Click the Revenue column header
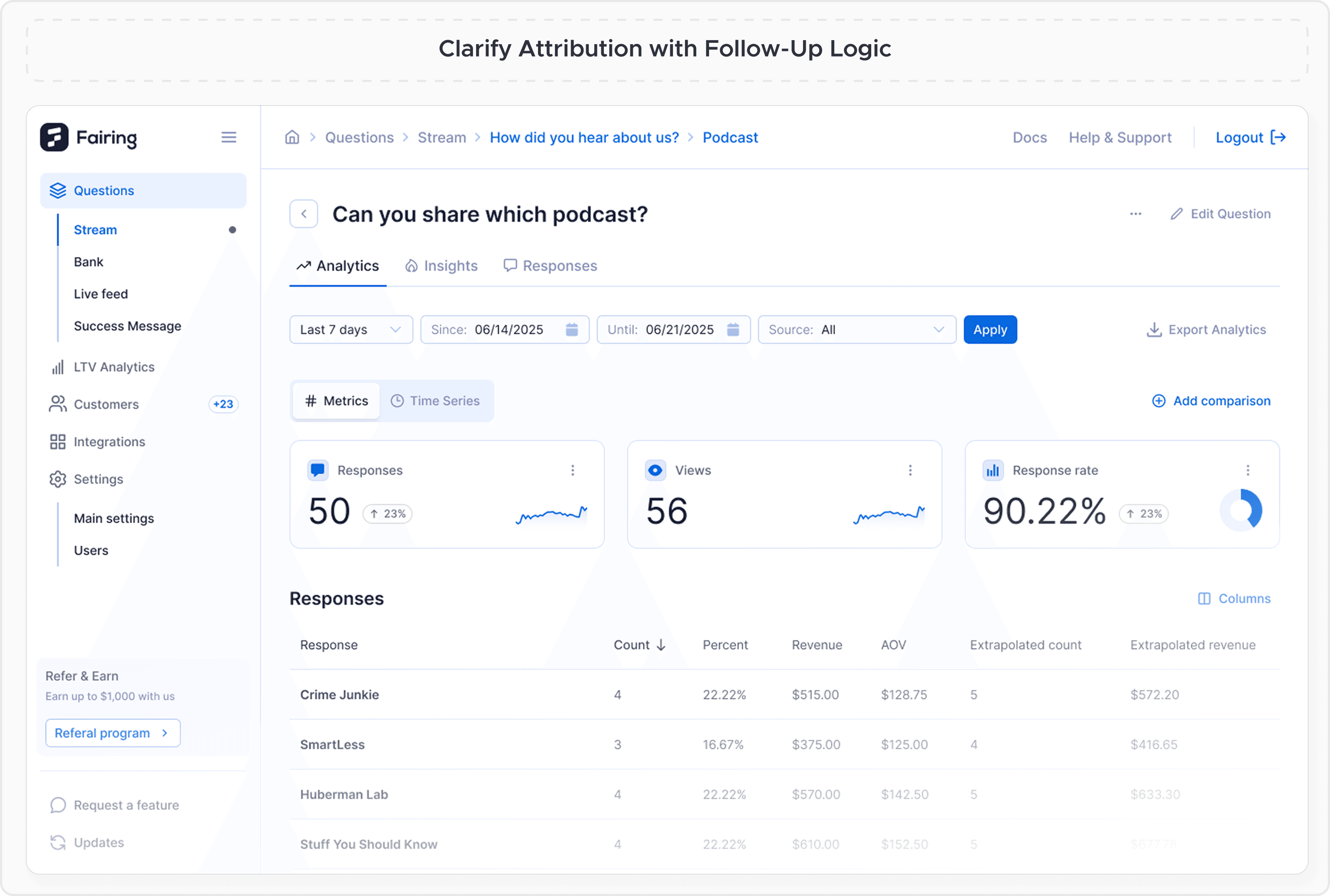 coord(817,644)
